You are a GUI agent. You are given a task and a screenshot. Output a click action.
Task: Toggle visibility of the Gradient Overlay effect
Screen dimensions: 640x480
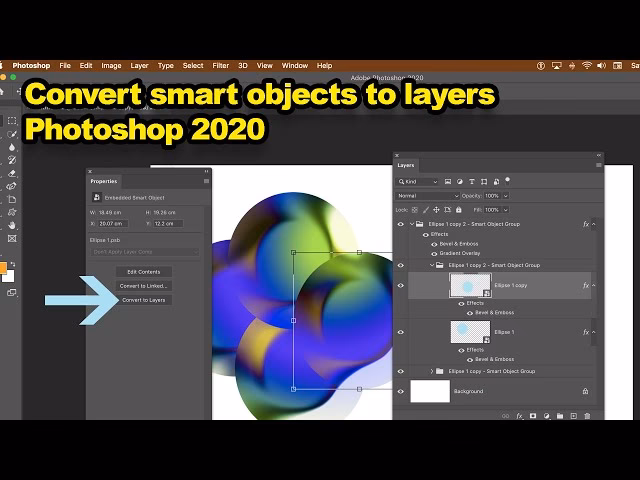pyautogui.click(x=434, y=253)
